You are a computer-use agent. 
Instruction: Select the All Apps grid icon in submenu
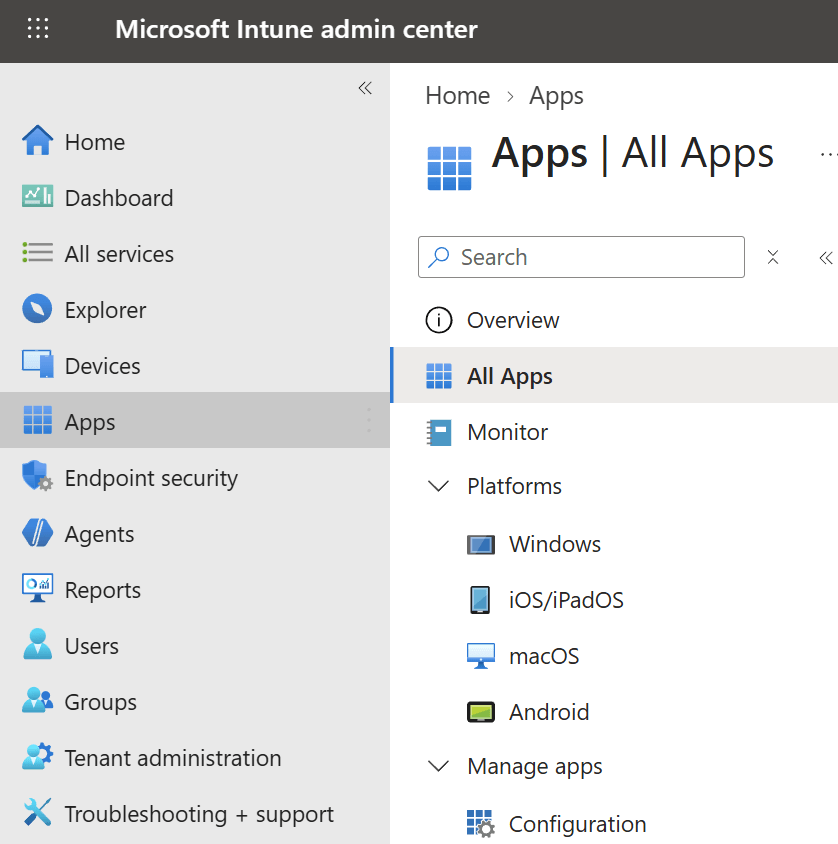point(439,376)
